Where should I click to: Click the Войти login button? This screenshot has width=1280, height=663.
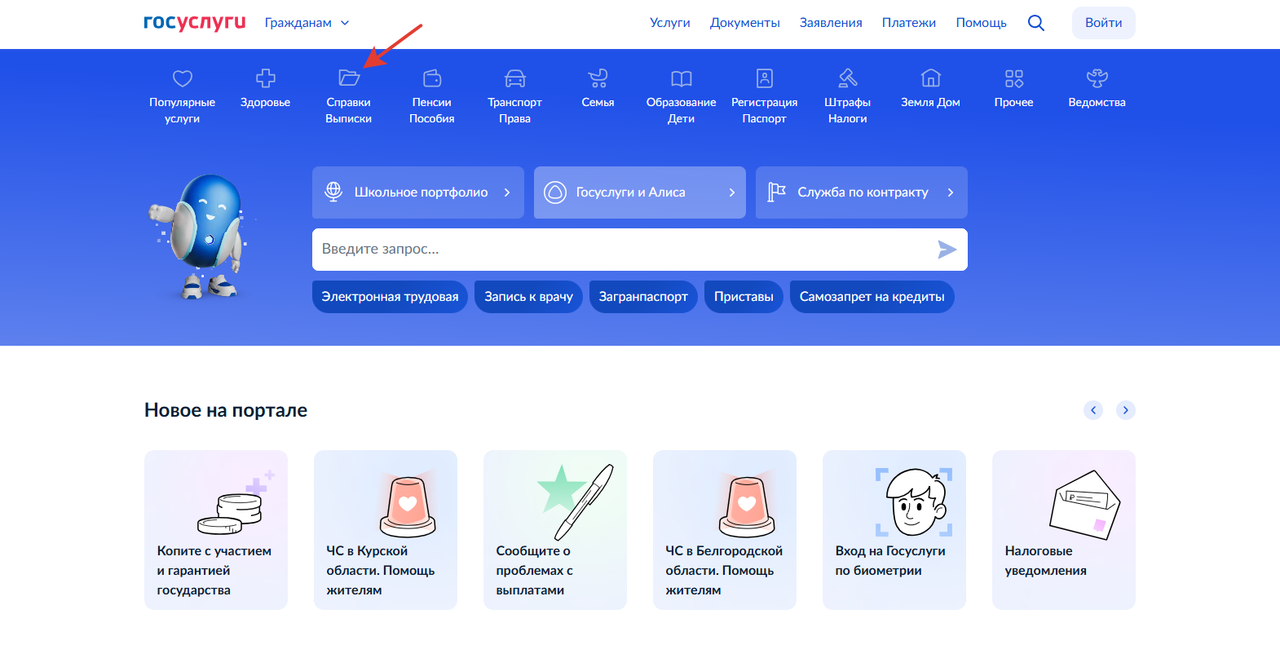(x=1104, y=23)
